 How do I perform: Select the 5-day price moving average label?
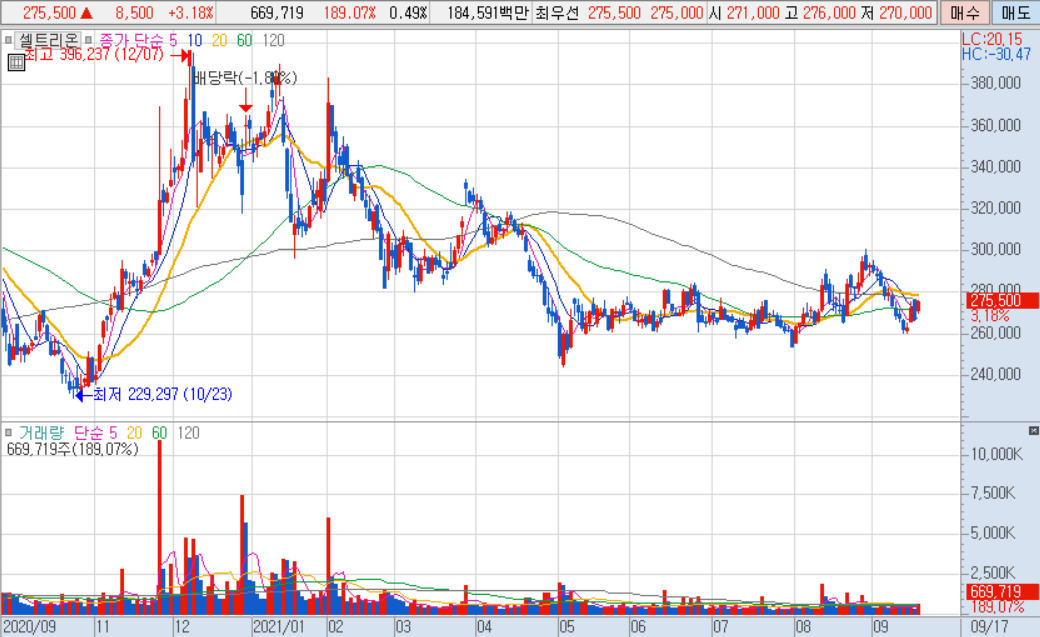coord(173,40)
